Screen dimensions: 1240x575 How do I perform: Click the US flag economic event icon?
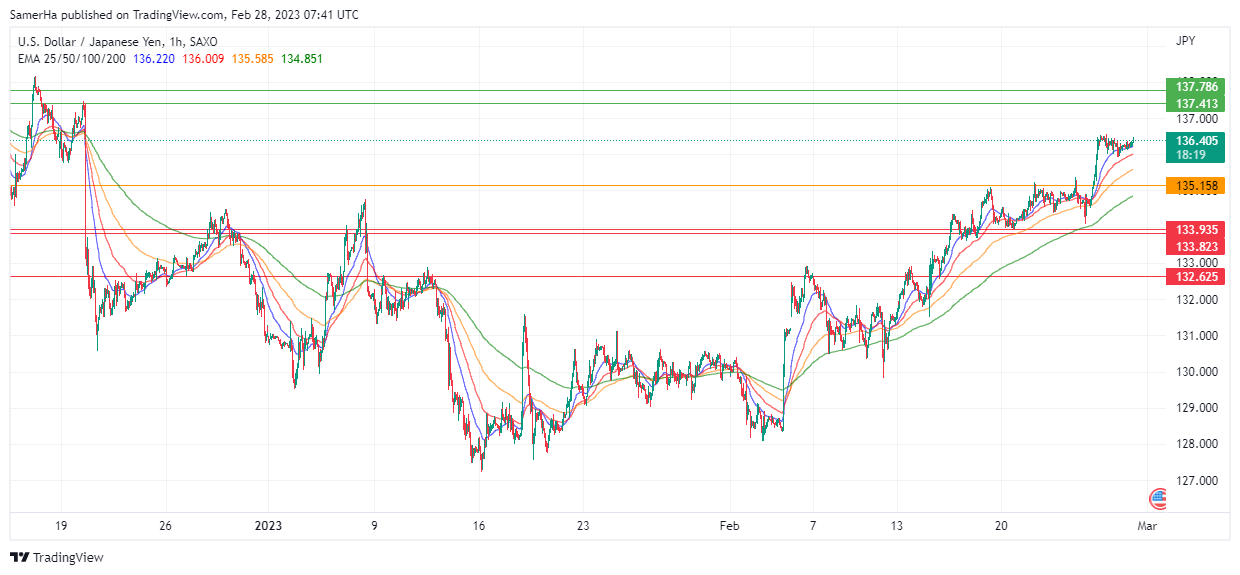coord(1158,497)
